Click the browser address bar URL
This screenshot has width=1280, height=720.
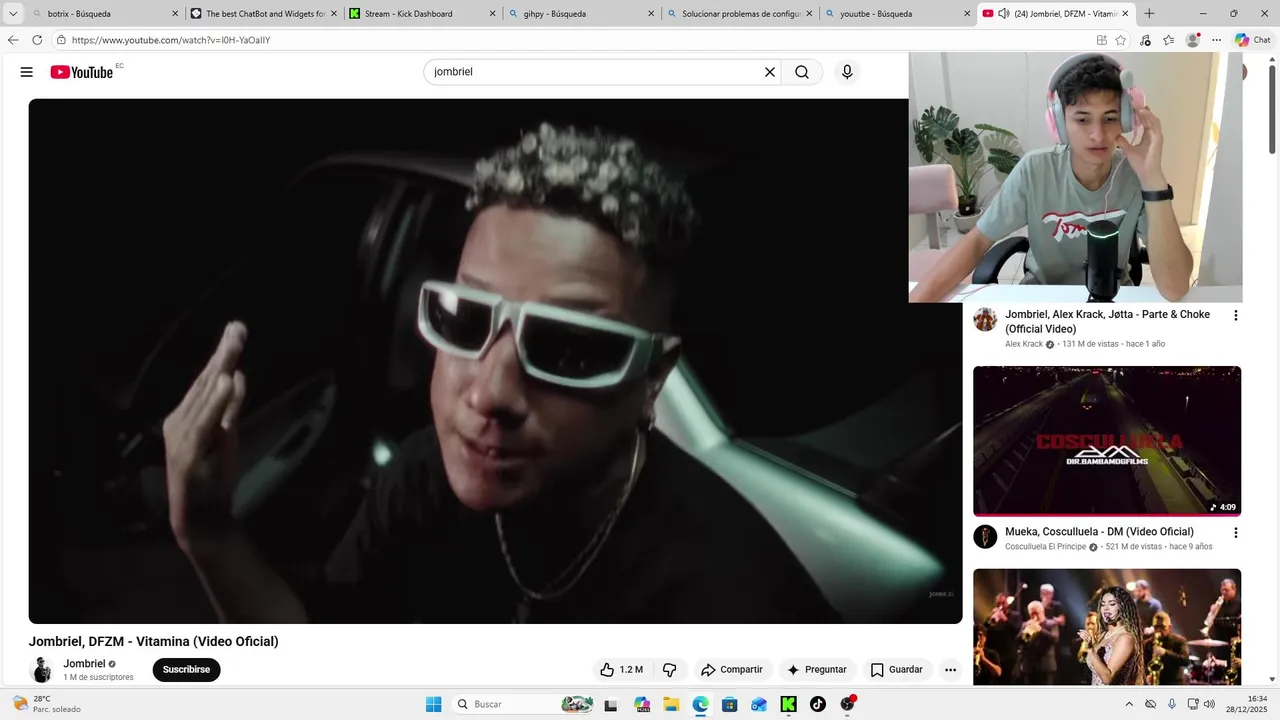171,40
